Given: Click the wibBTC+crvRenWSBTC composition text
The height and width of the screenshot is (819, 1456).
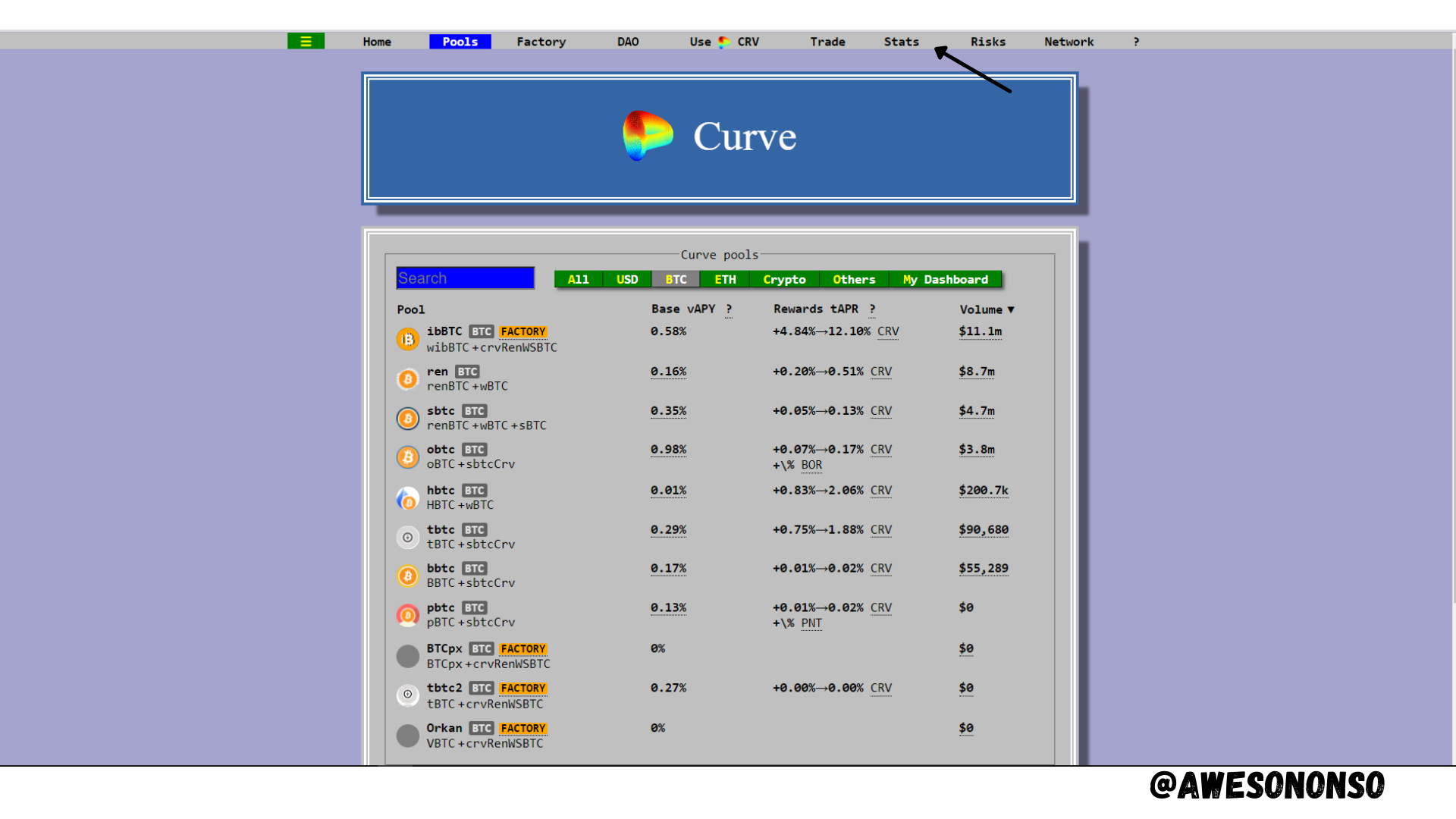Looking at the screenshot, I should point(492,348).
